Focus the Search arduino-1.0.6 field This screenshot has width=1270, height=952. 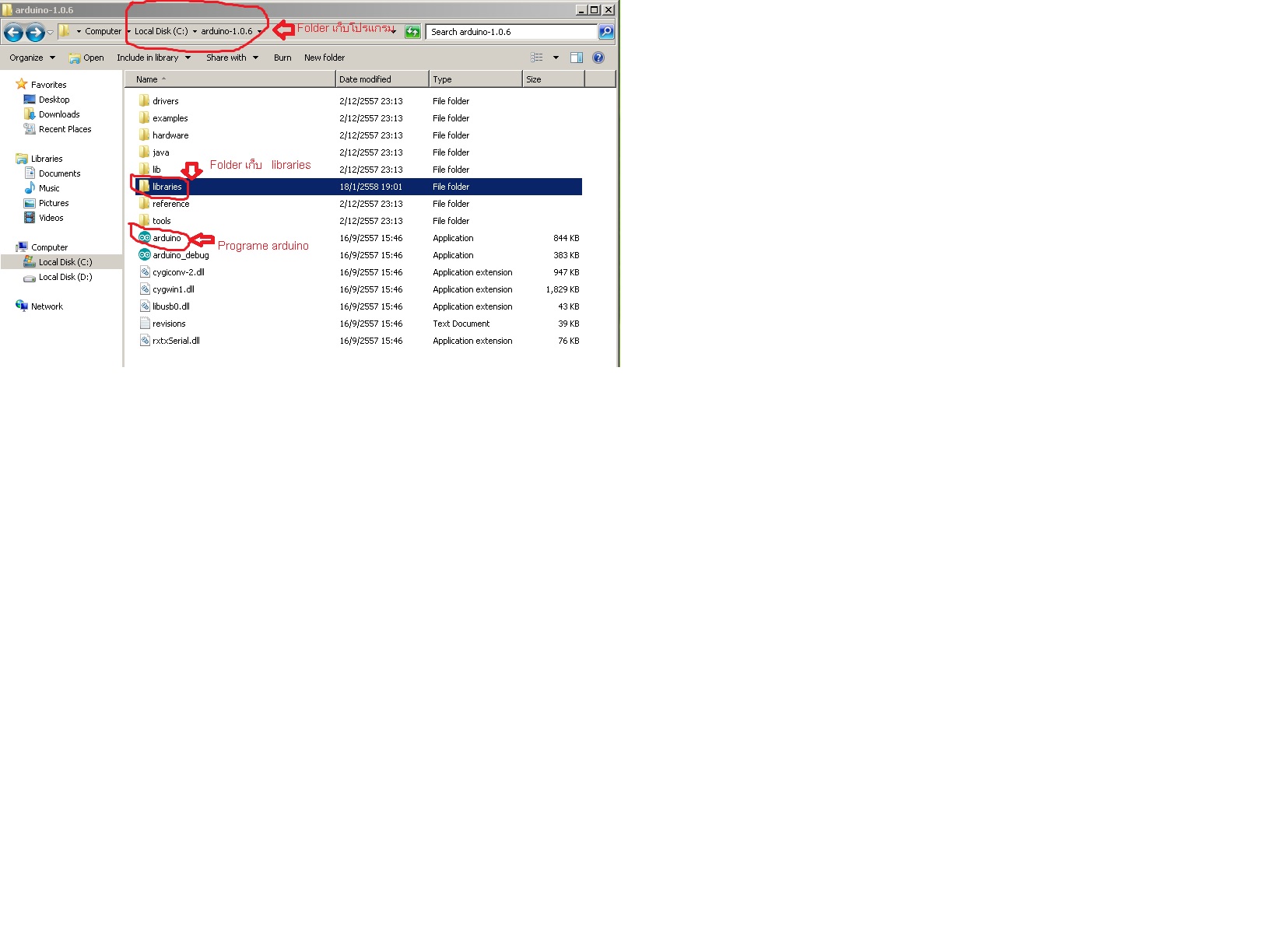coord(512,32)
